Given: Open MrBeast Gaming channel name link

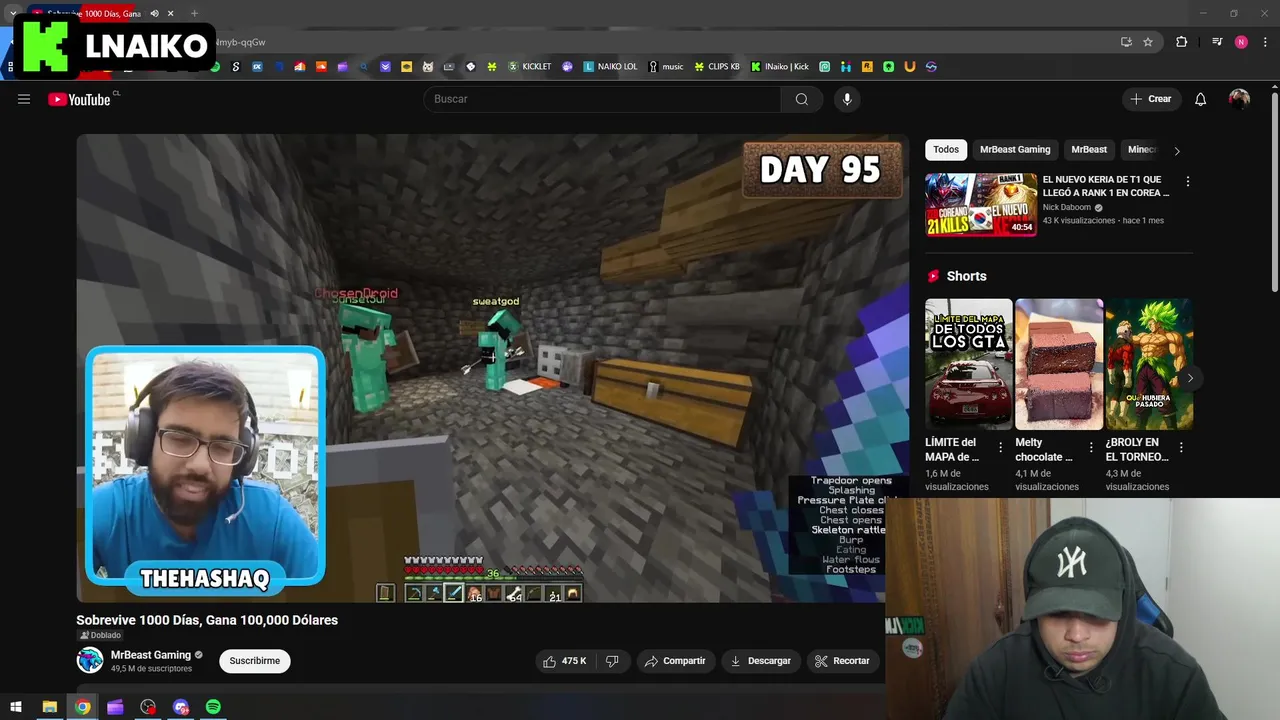Looking at the screenshot, I should pos(151,655).
